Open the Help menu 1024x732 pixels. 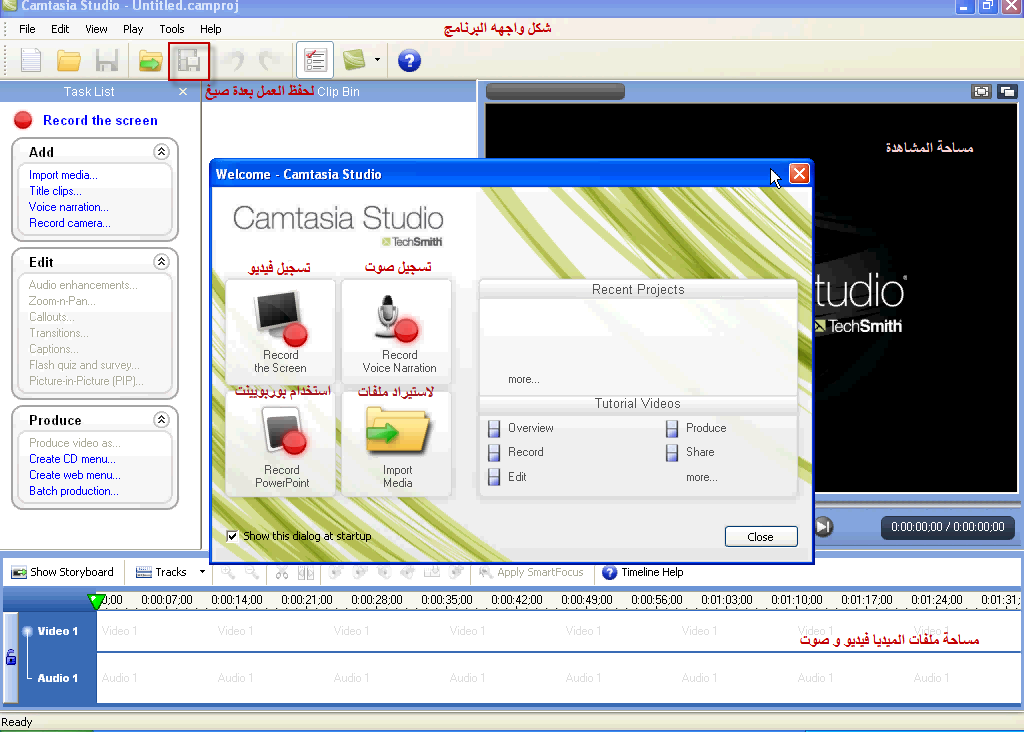pos(211,29)
